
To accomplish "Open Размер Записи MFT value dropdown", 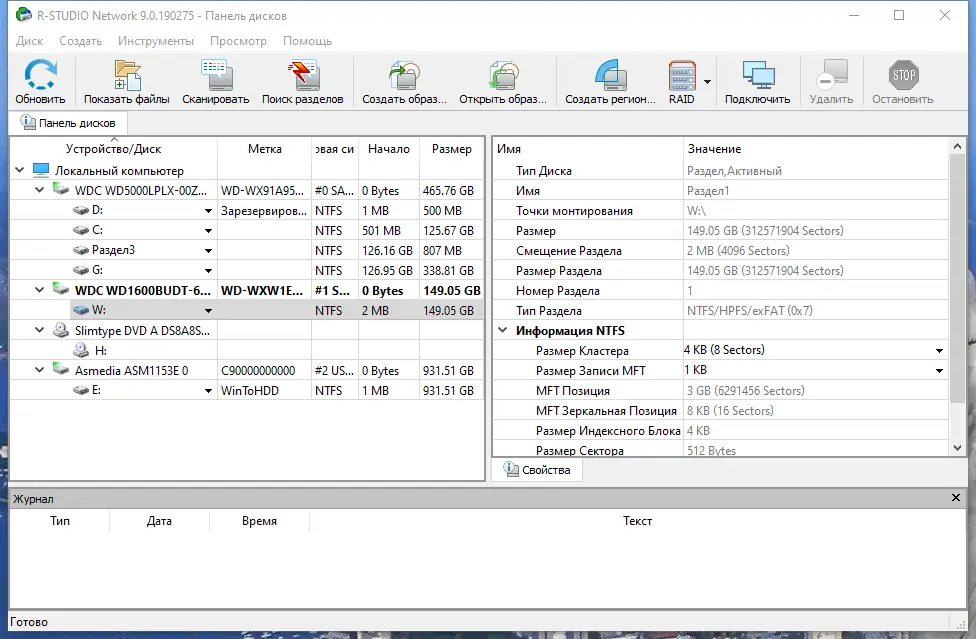I will (x=939, y=371).
